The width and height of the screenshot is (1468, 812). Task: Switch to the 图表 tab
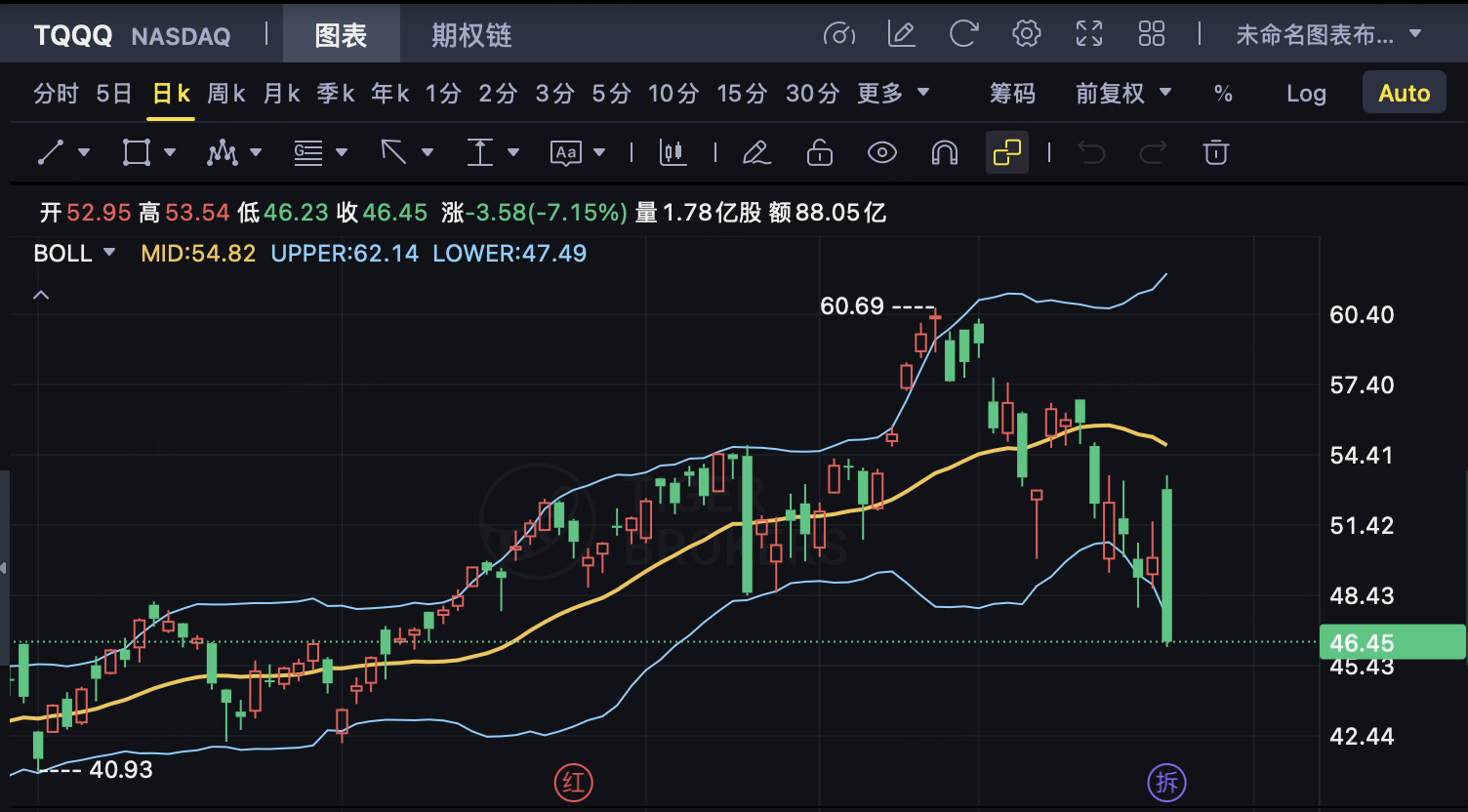coord(341,35)
